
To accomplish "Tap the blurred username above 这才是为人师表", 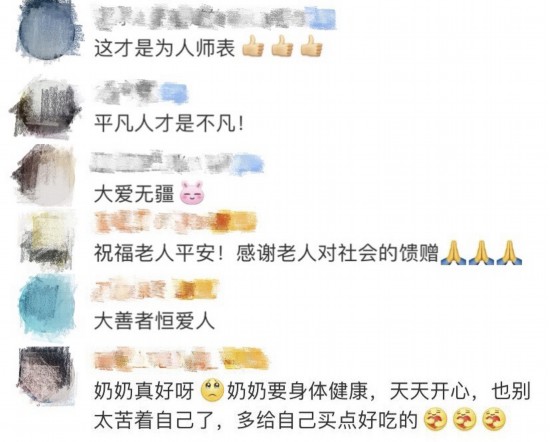I will pyautogui.click(x=215, y=18).
